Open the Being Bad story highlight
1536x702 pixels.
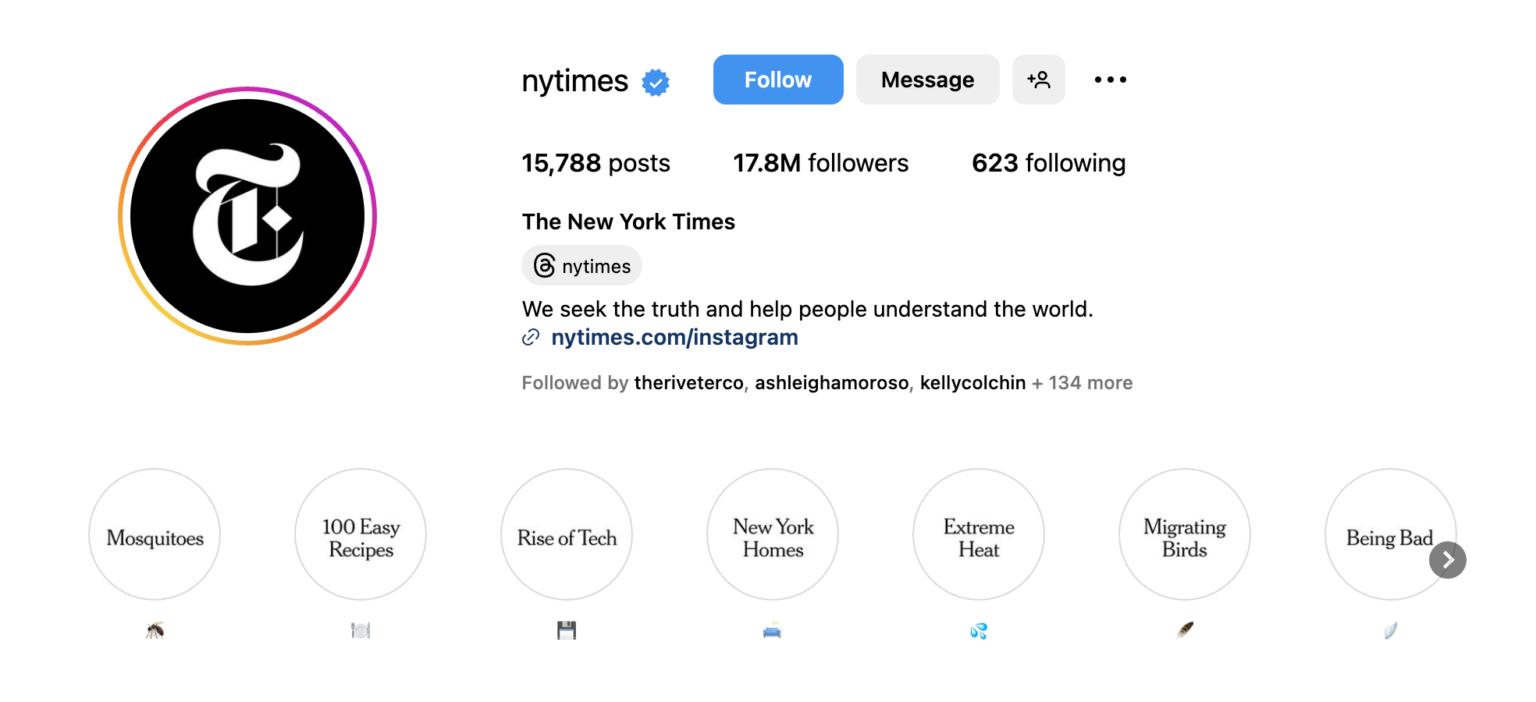[1390, 534]
